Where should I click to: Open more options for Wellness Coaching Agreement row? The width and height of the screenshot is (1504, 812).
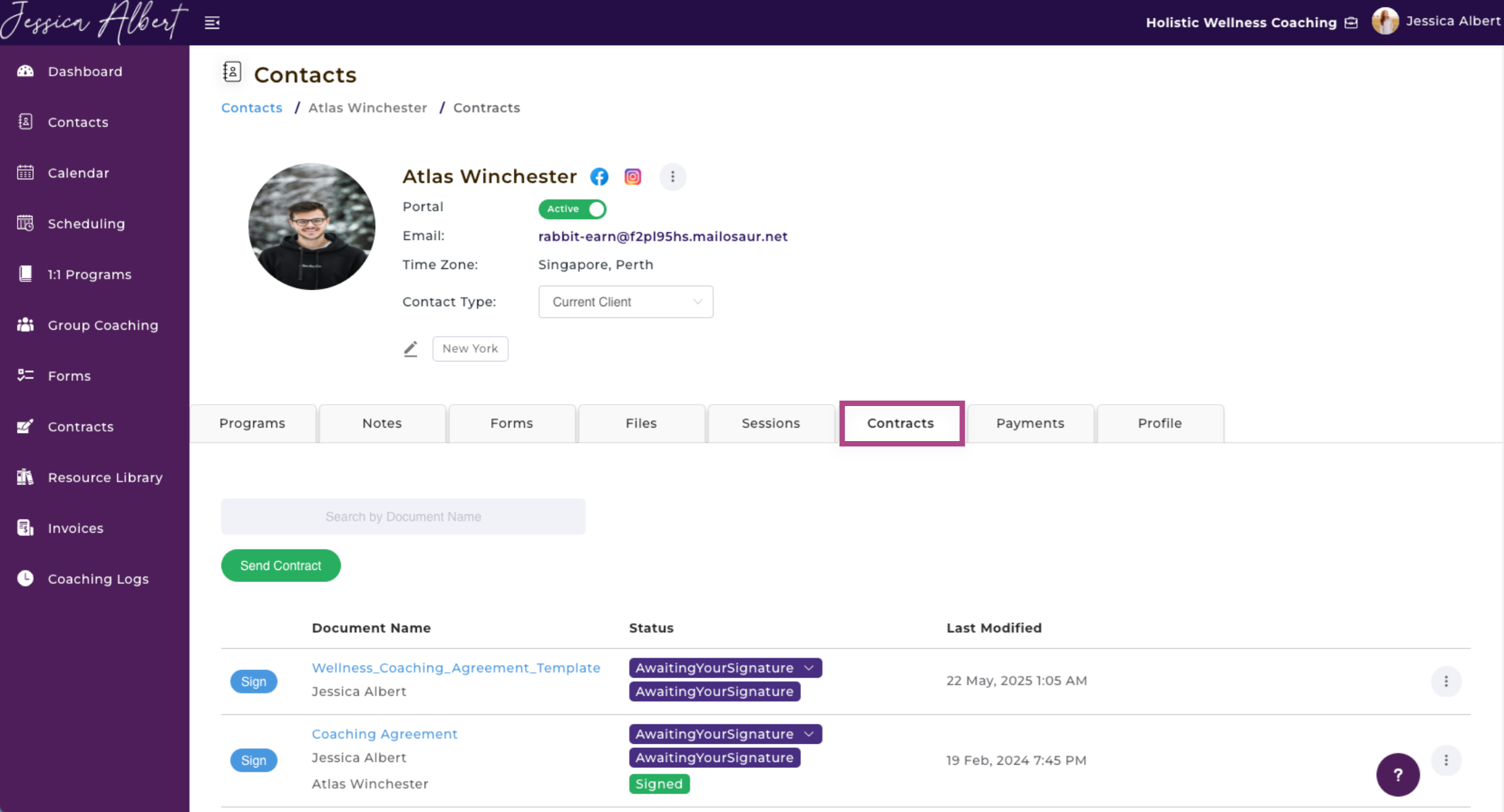click(x=1445, y=681)
